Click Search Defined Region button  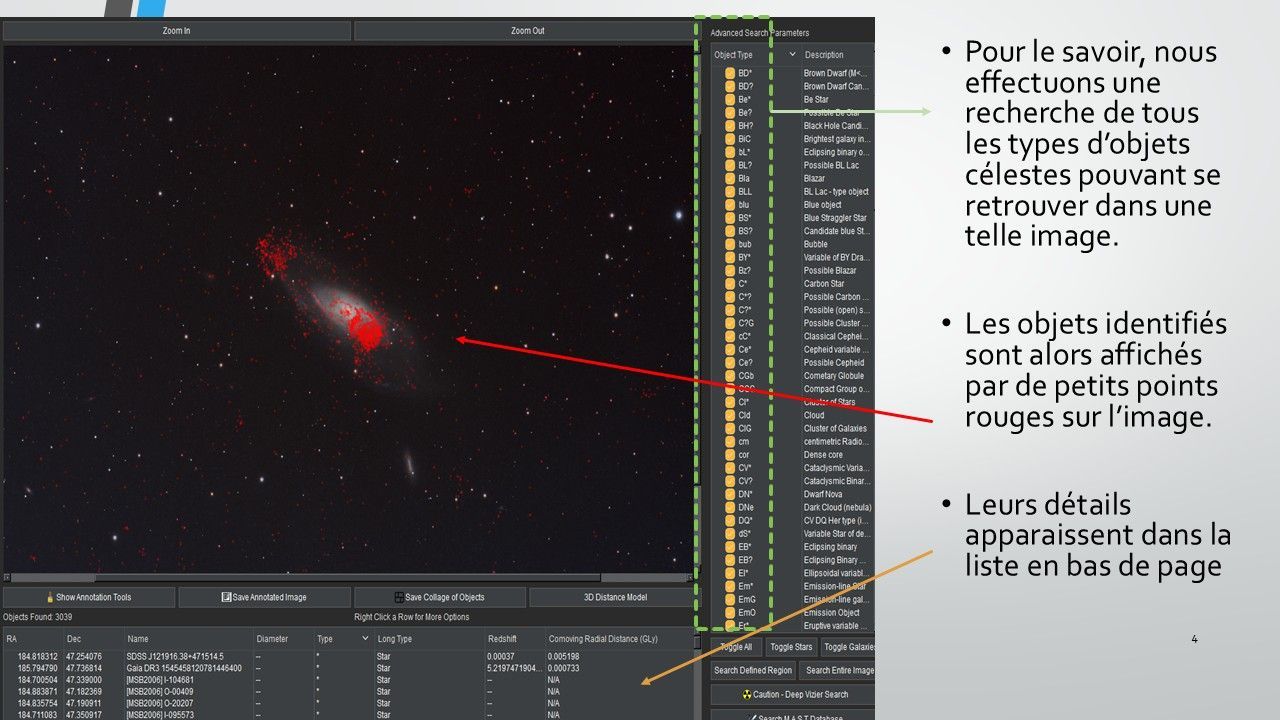pos(753,670)
